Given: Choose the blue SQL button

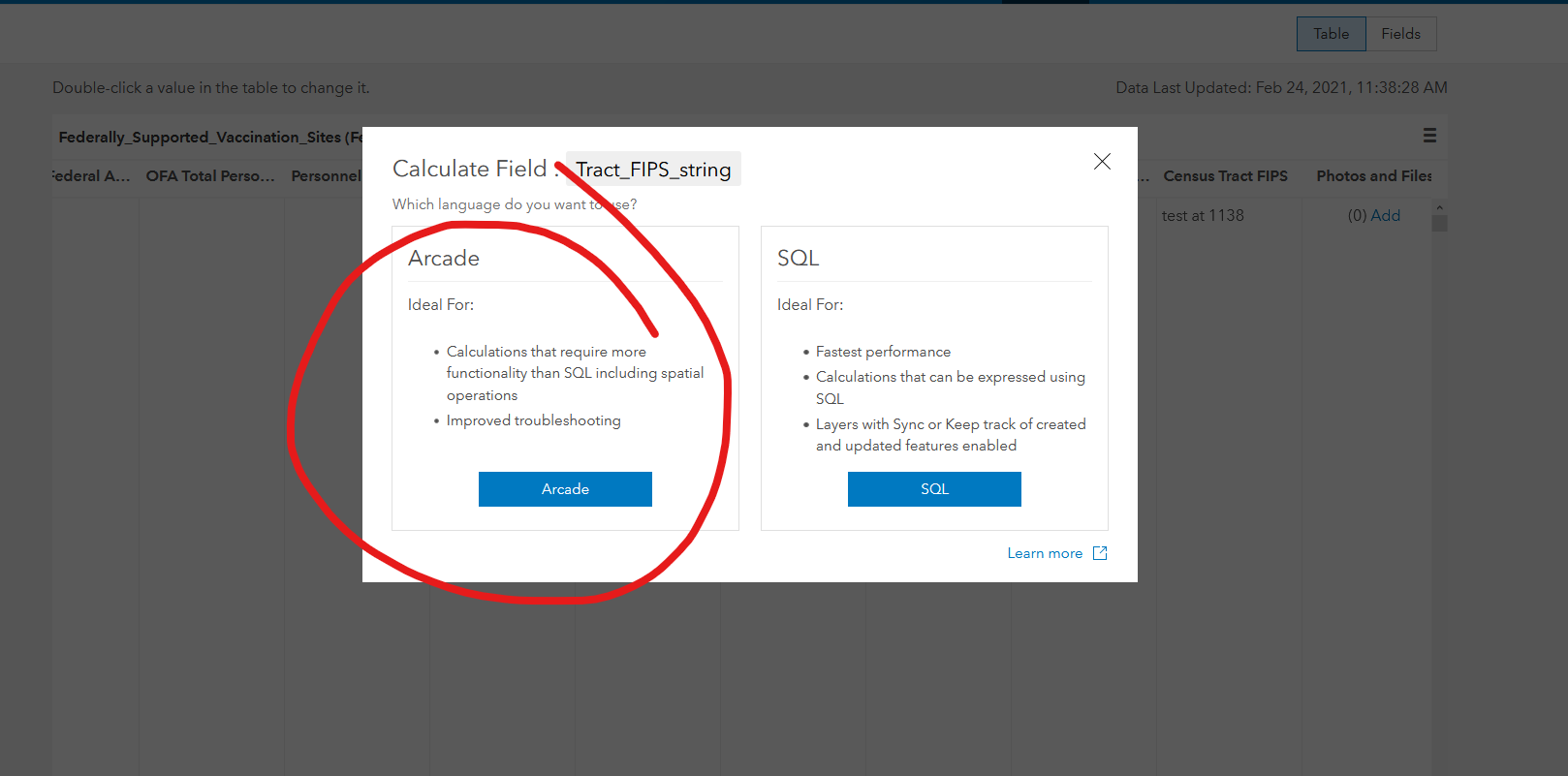Looking at the screenshot, I should (934, 489).
